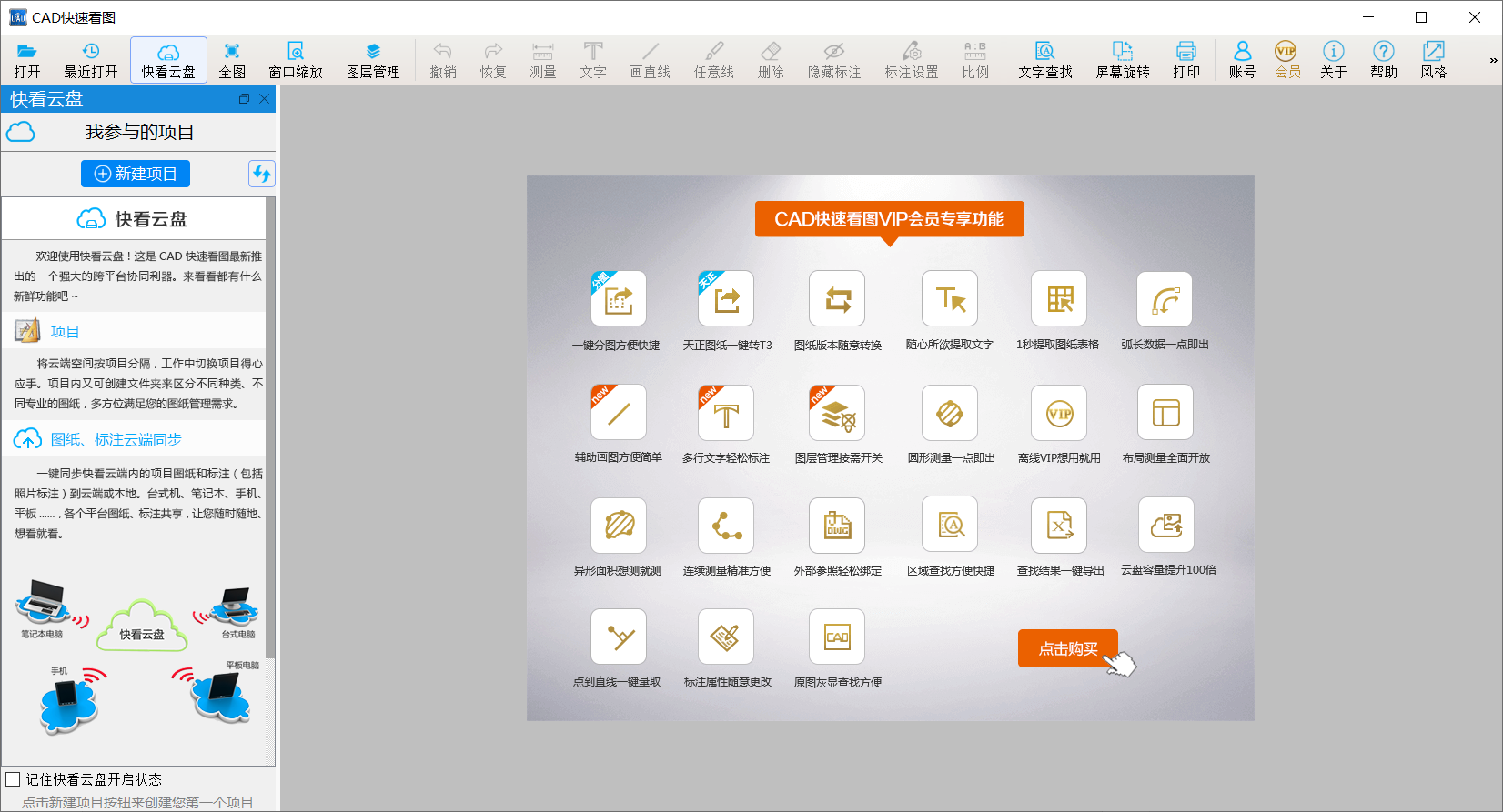Viewport: 1503px width, 812px height.
Task: Click the 项目 section heading in panel
Action: click(65, 331)
